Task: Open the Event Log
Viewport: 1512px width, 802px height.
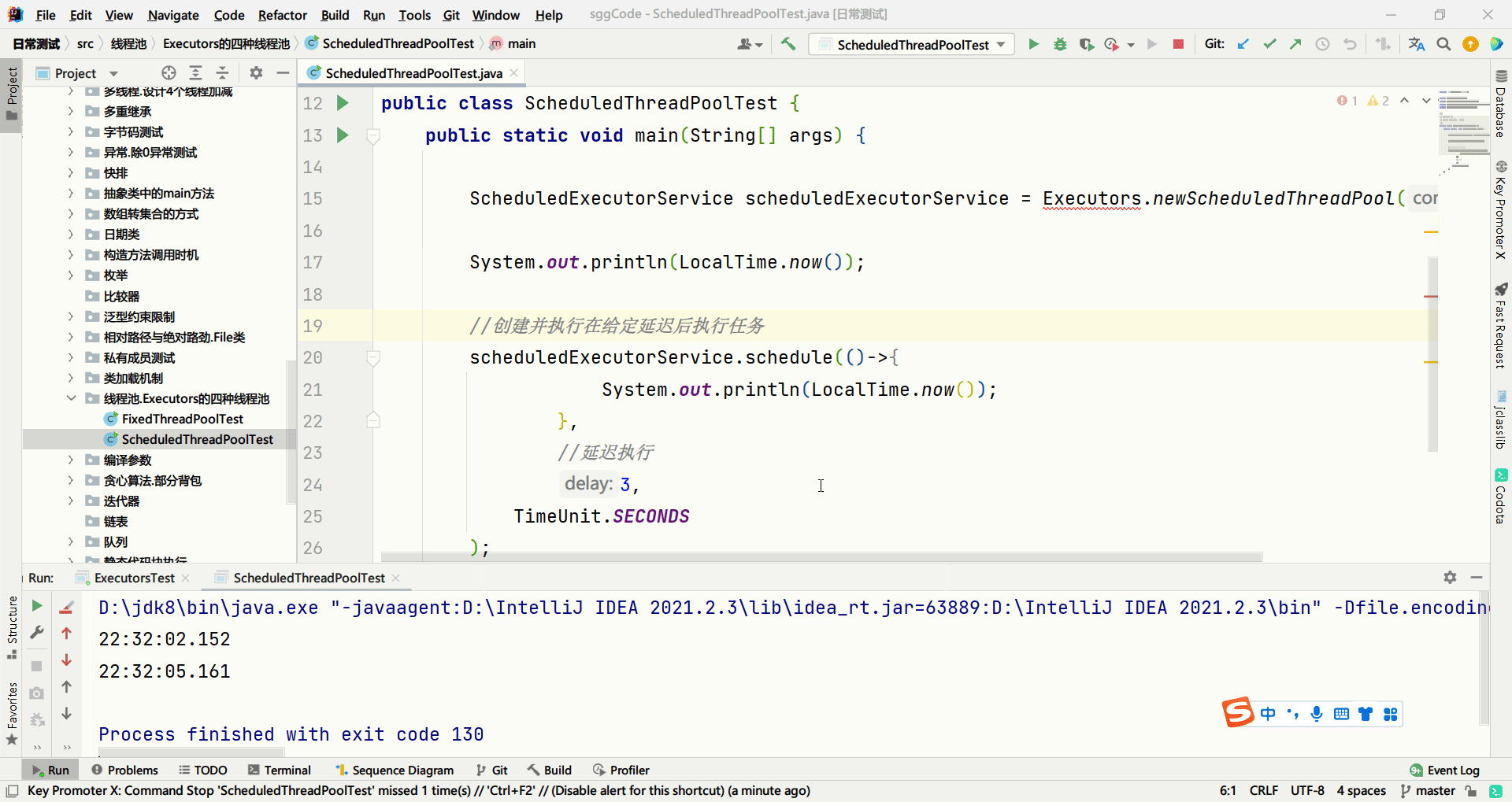Action: pos(1445,770)
